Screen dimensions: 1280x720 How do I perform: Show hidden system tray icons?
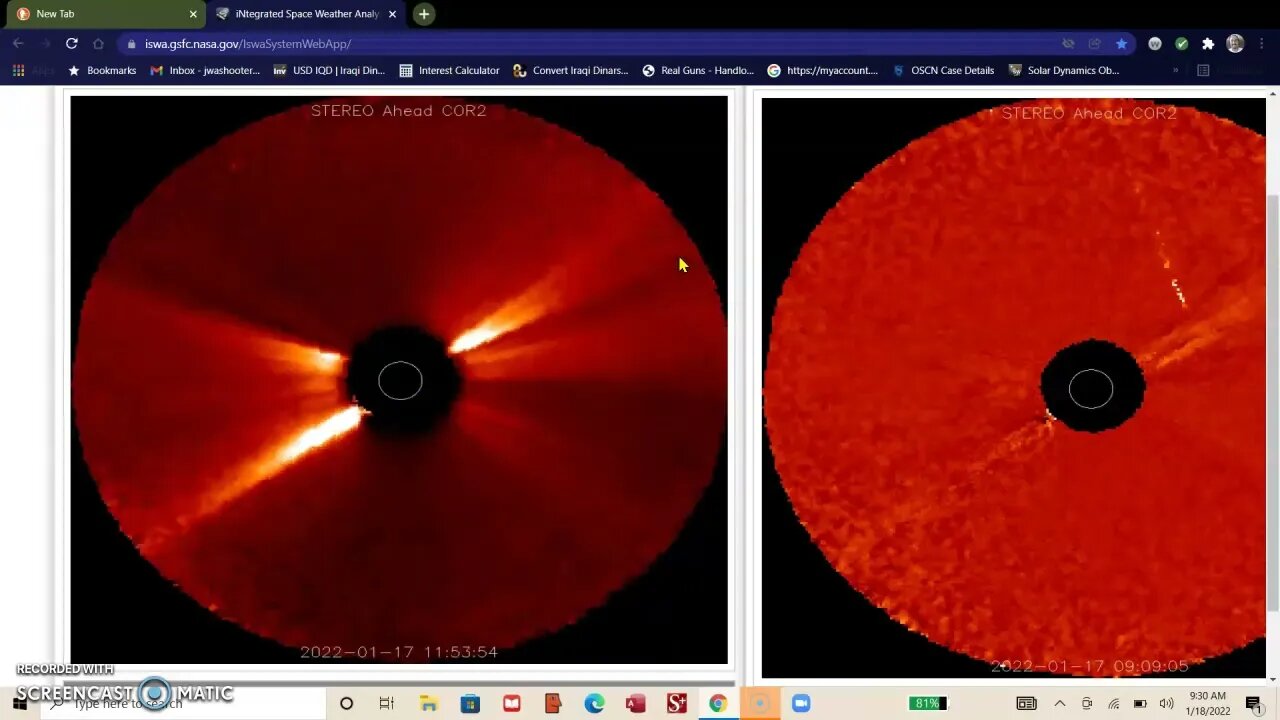coord(1060,704)
